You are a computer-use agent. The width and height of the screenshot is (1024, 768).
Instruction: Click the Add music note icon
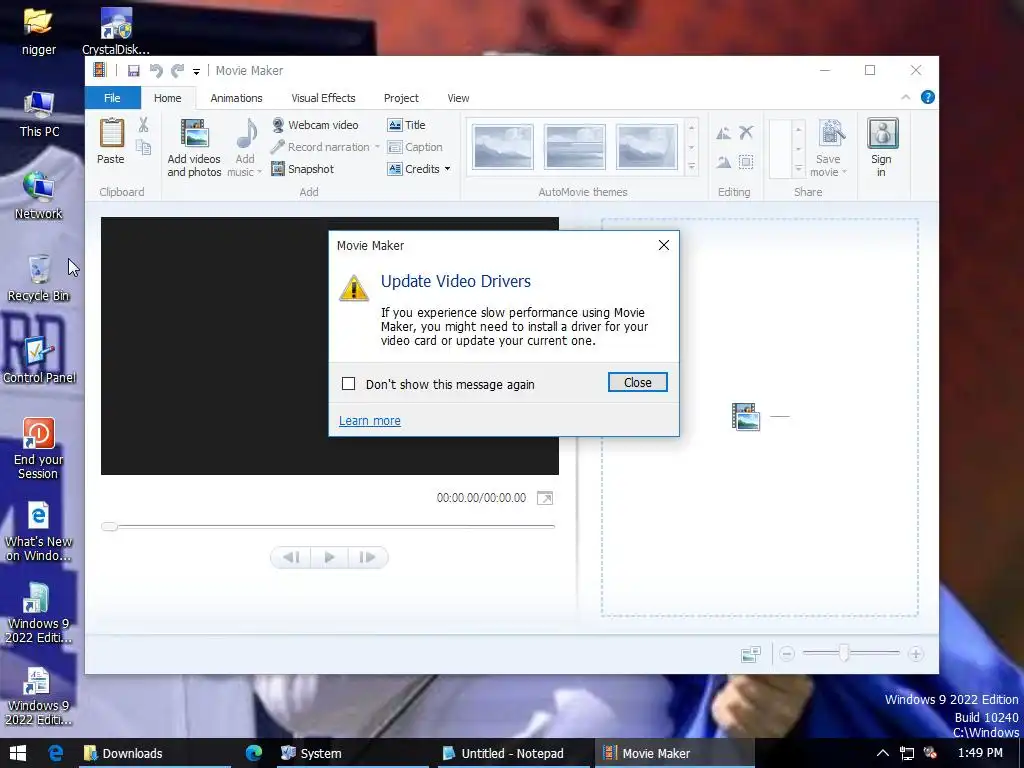pos(246,134)
